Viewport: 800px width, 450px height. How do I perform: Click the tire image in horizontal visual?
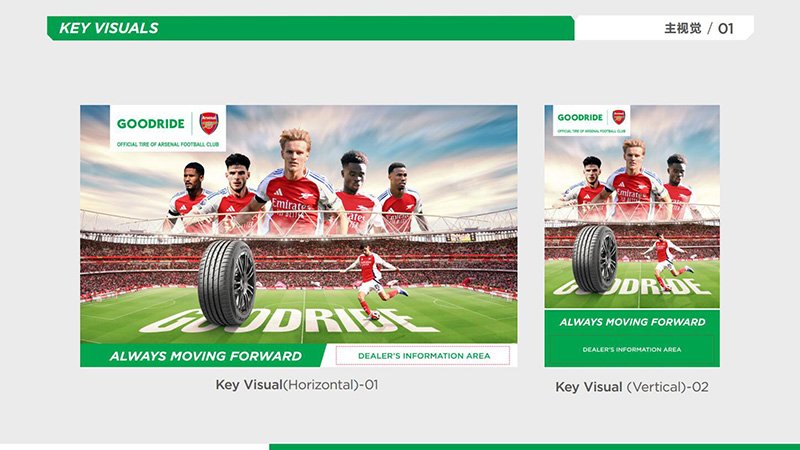tap(227, 282)
